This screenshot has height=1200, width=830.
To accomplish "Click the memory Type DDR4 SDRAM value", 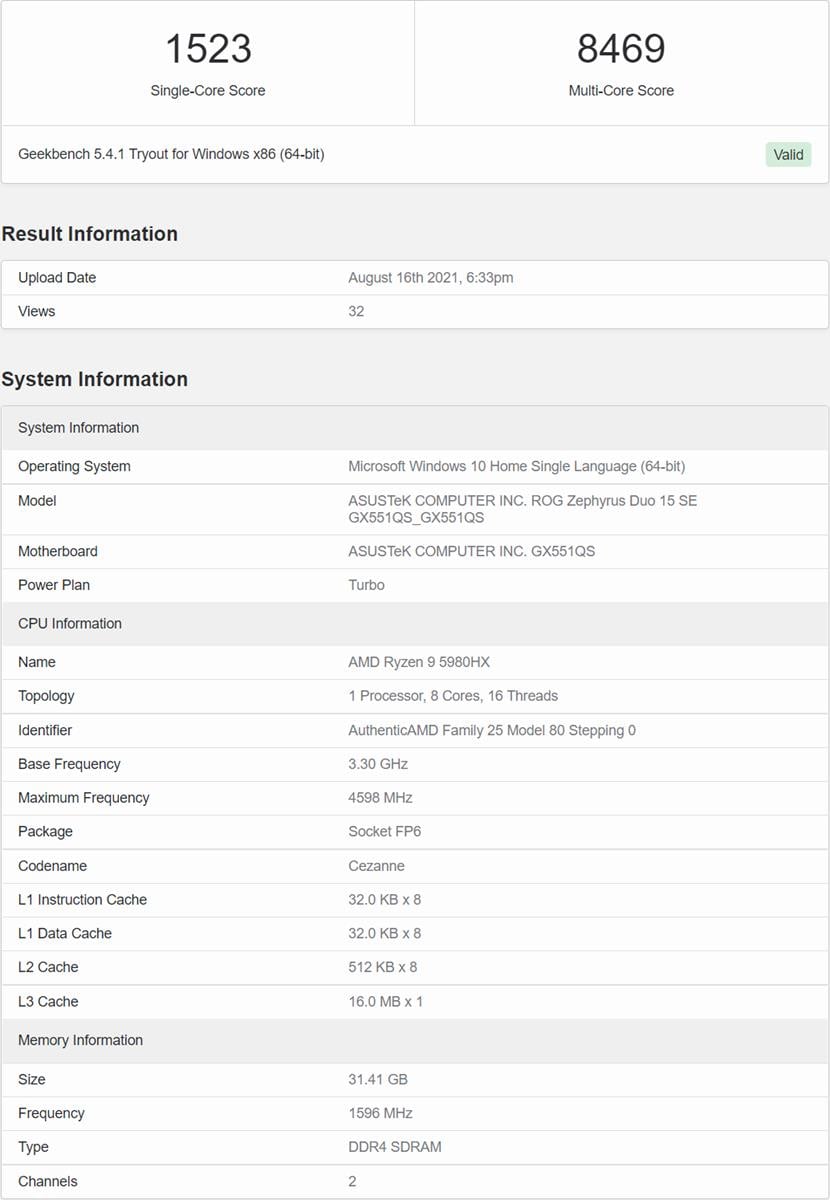I will [394, 1147].
